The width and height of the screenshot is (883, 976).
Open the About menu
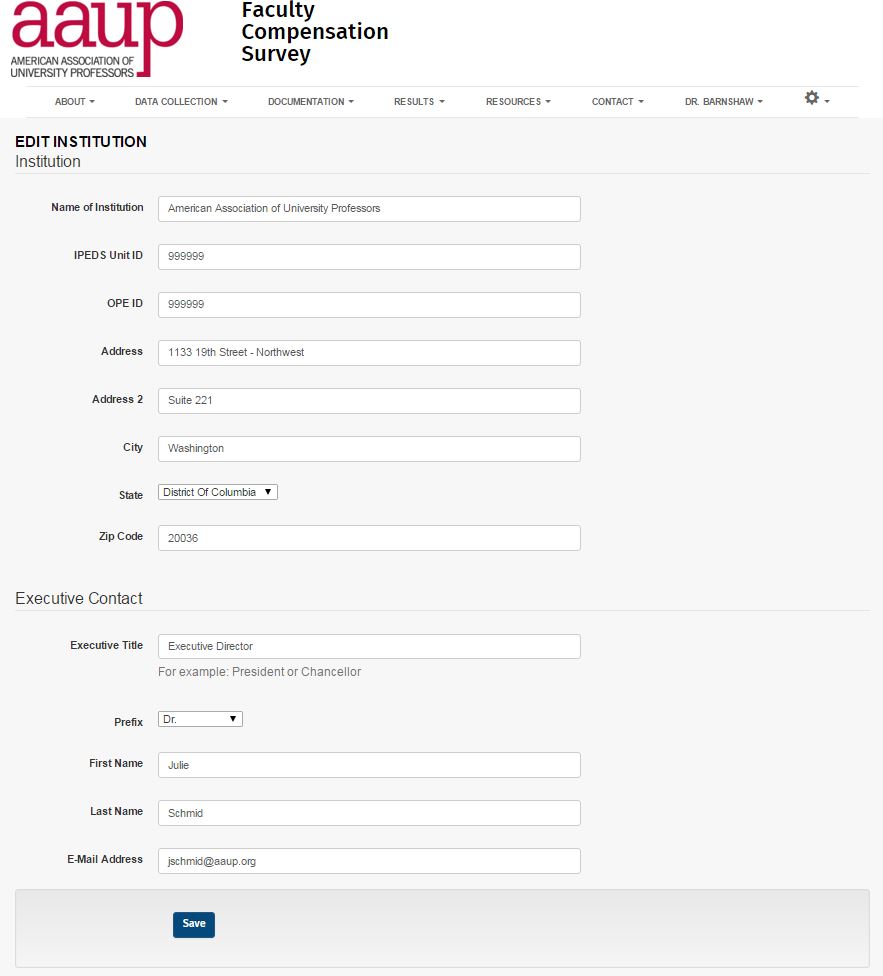tap(75, 101)
